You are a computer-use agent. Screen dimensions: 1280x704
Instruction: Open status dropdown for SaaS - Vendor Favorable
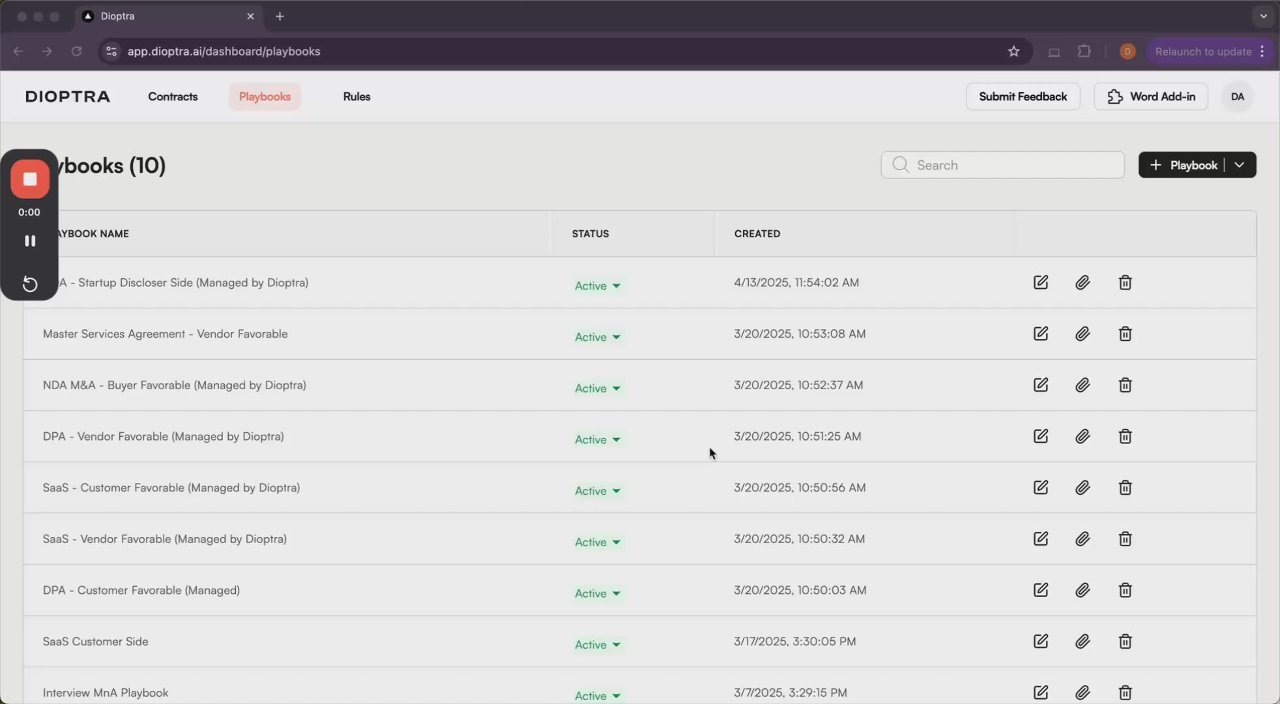[598, 542]
